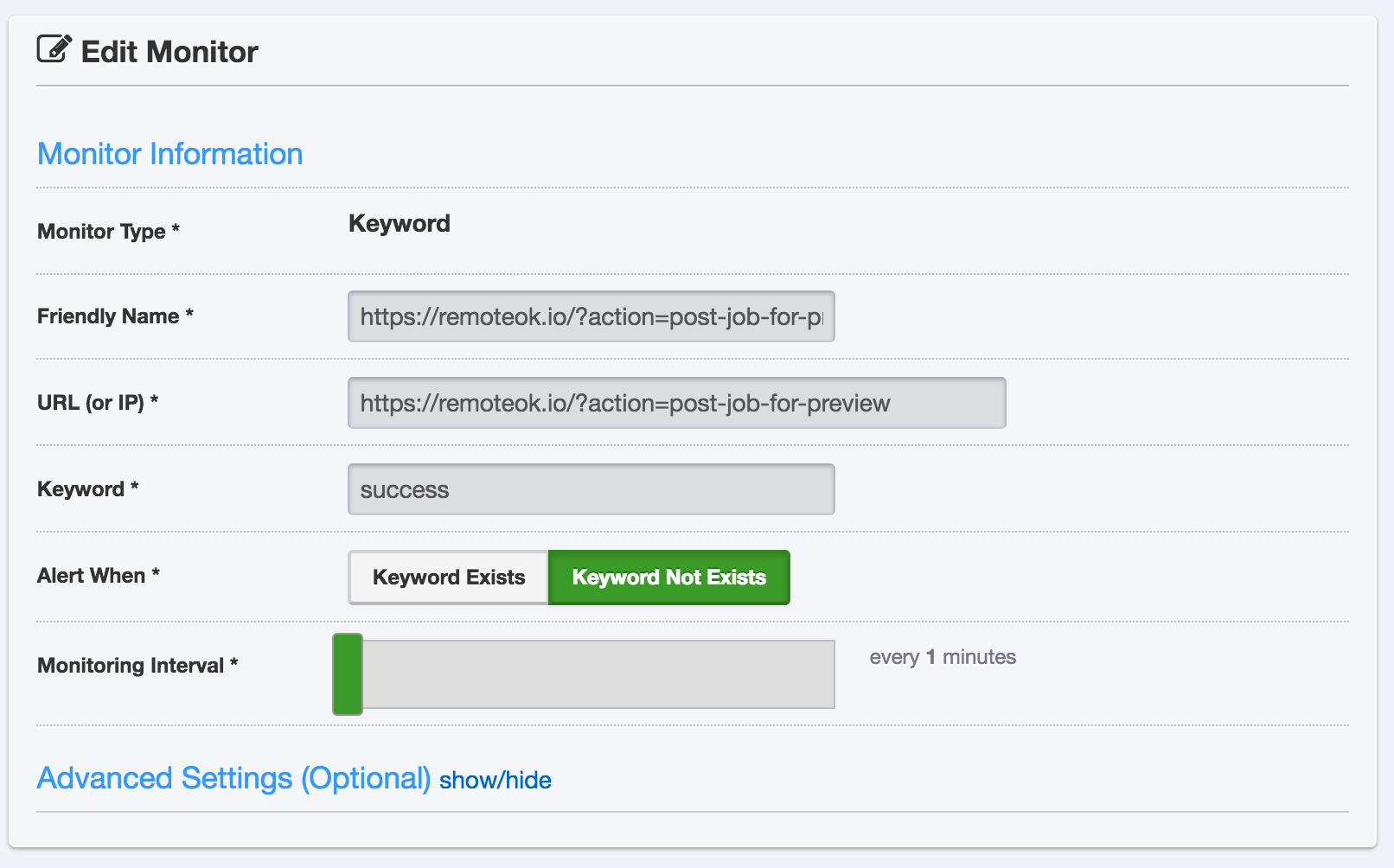1394x868 pixels.
Task: Click the every 1 minutes text
Action: pos(943,657)
